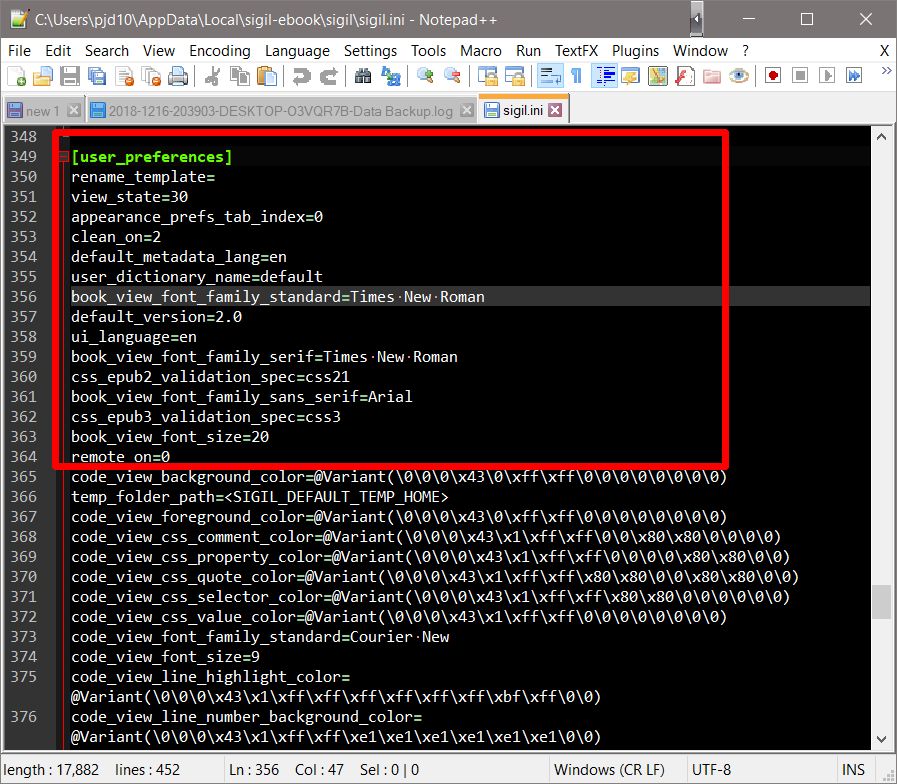Viewport: 897px width, 784px height.
Task: Zoom in with the magnifier plus icon
Action: (425, 76)
